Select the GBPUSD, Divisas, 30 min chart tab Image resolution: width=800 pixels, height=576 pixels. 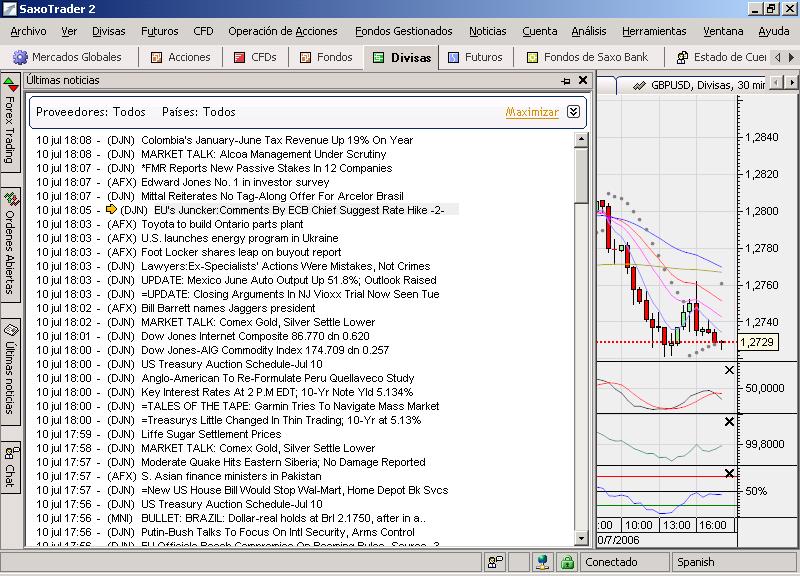[697, 85]
